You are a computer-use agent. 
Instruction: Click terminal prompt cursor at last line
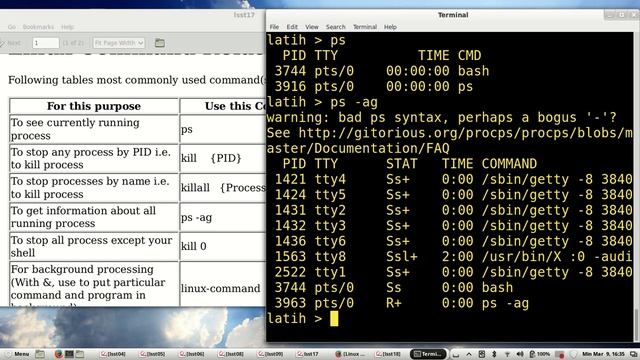click(334, 318)
